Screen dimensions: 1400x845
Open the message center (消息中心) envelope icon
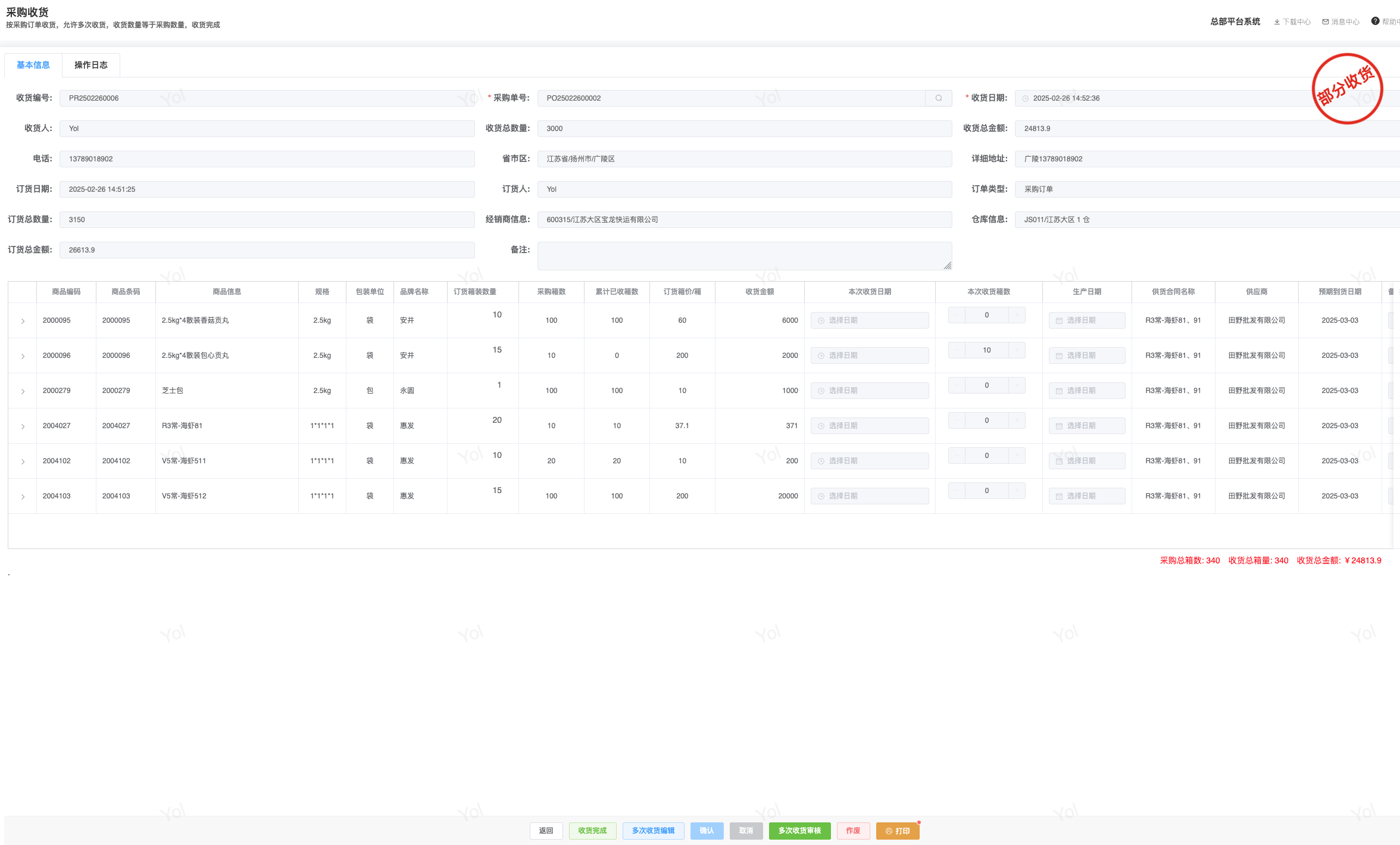(1326, 22)
